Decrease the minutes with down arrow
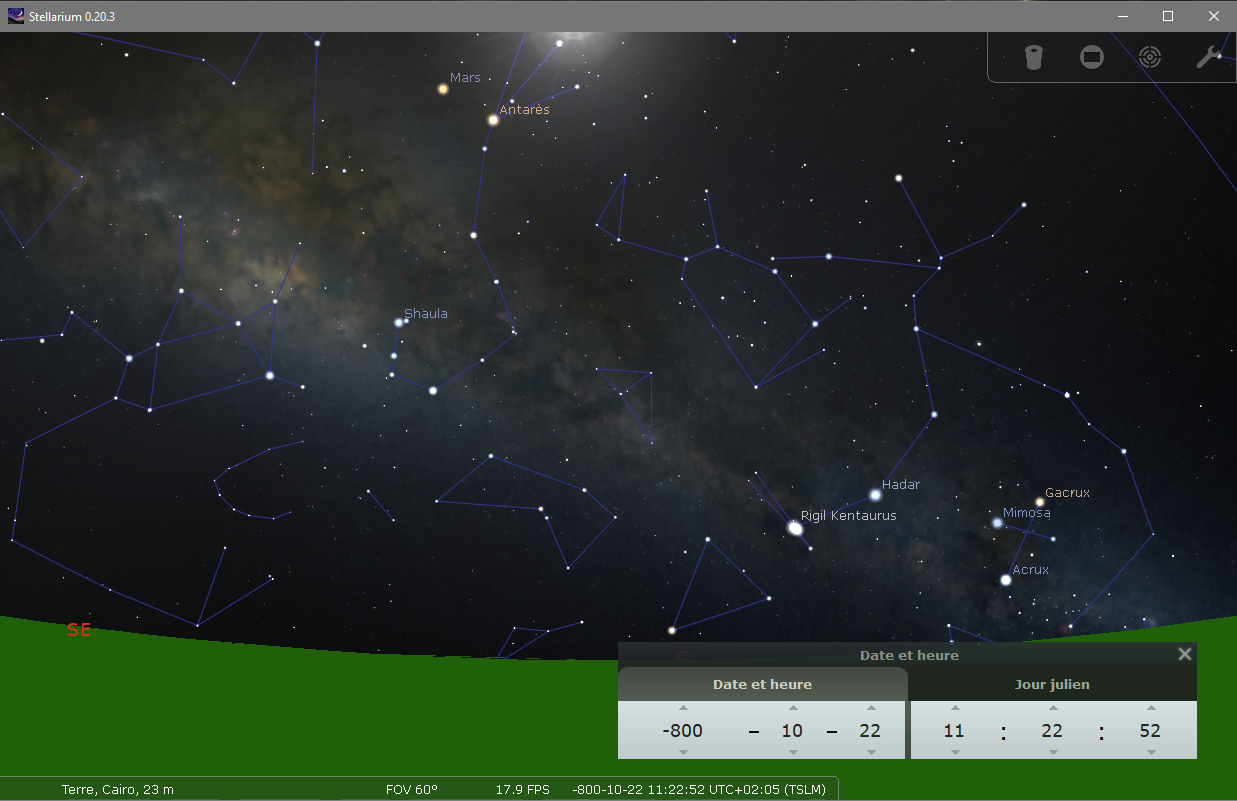The width and height of the screenshot is (1237, 801). click(x=1053, y=752)
